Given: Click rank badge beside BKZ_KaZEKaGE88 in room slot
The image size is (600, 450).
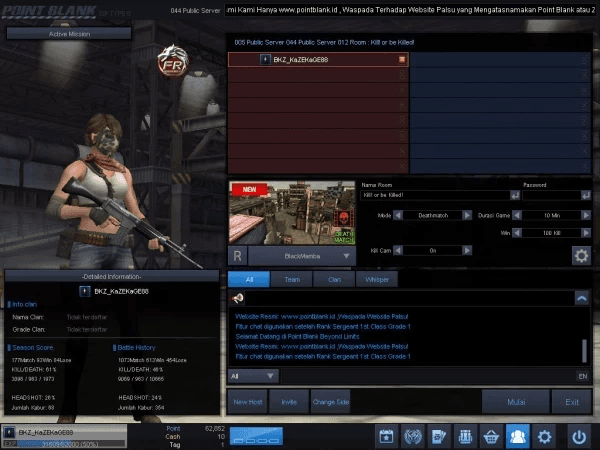Looking at the screenshot, I should click(265, 59).
